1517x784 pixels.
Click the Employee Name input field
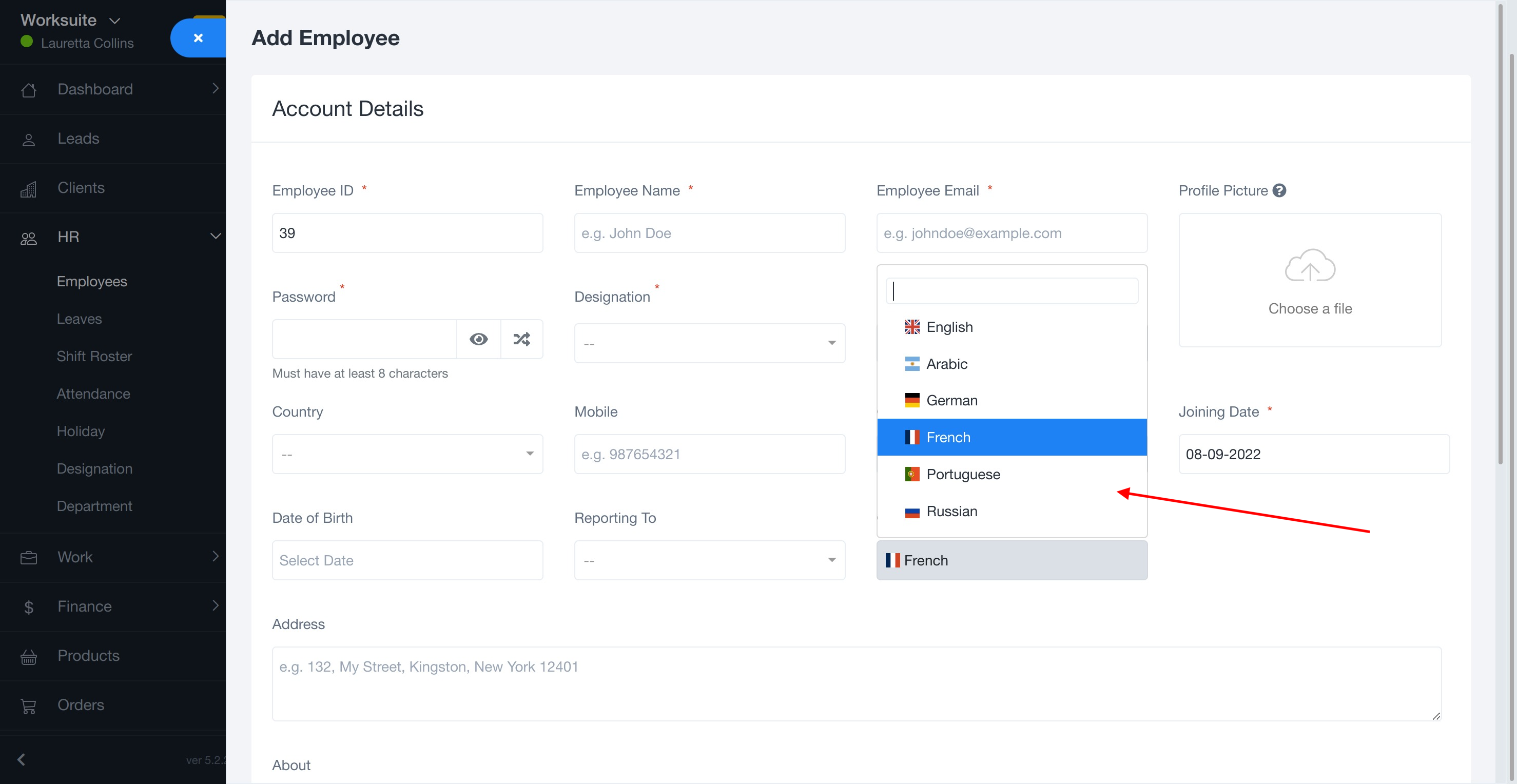[x=709, y=233]
